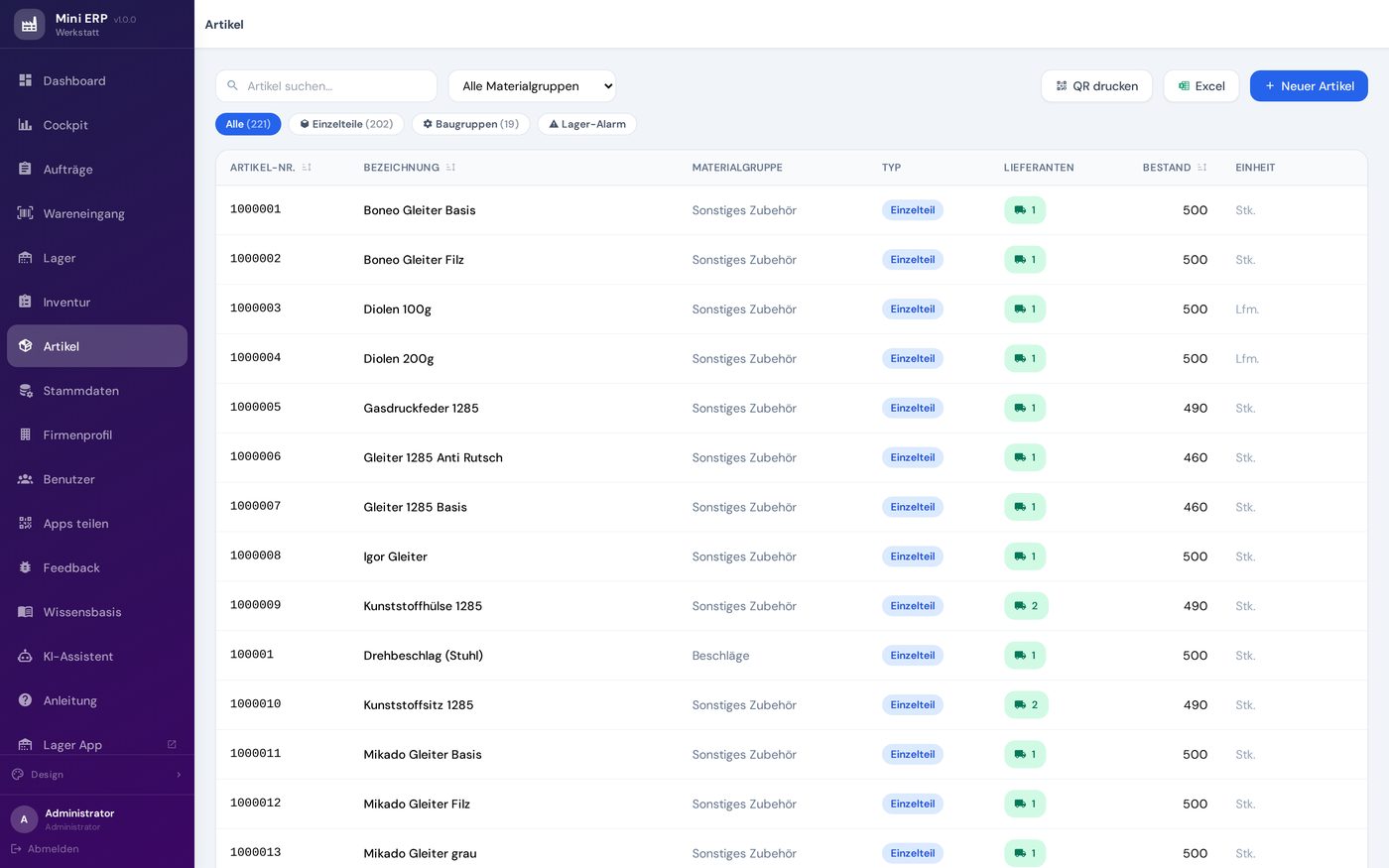Toggle the Lager-Alarm filter chip
Viewport: 1389px width, 868px height.
click(587, 124)
